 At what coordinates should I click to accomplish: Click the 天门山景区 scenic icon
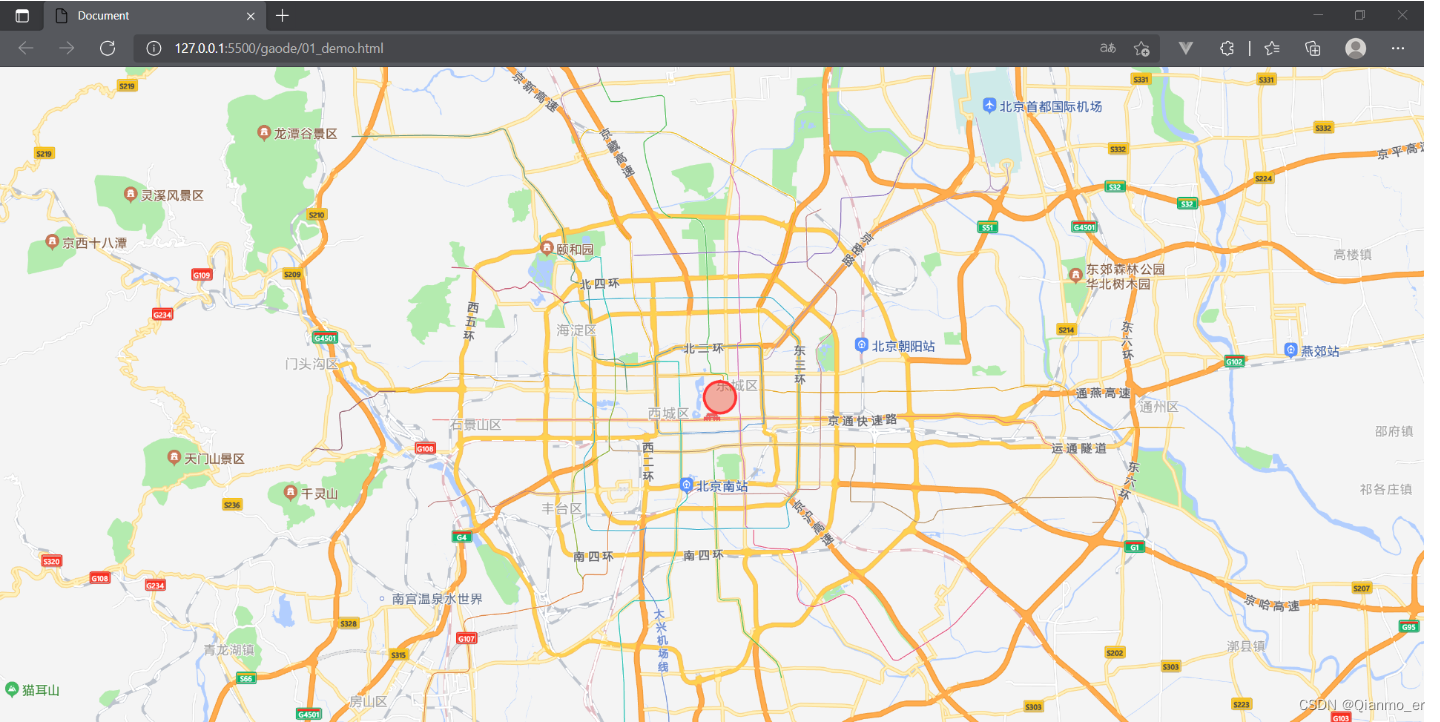[174, 458]
